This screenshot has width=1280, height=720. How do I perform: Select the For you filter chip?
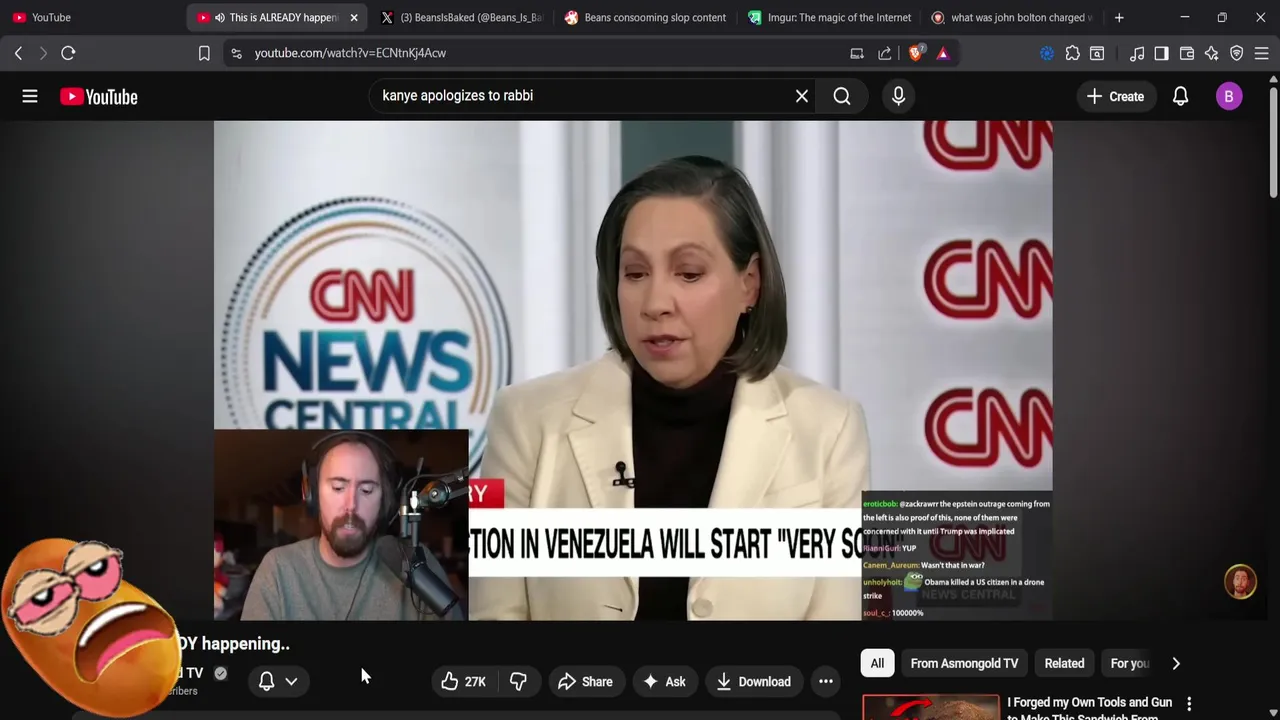pos(1129,663)
